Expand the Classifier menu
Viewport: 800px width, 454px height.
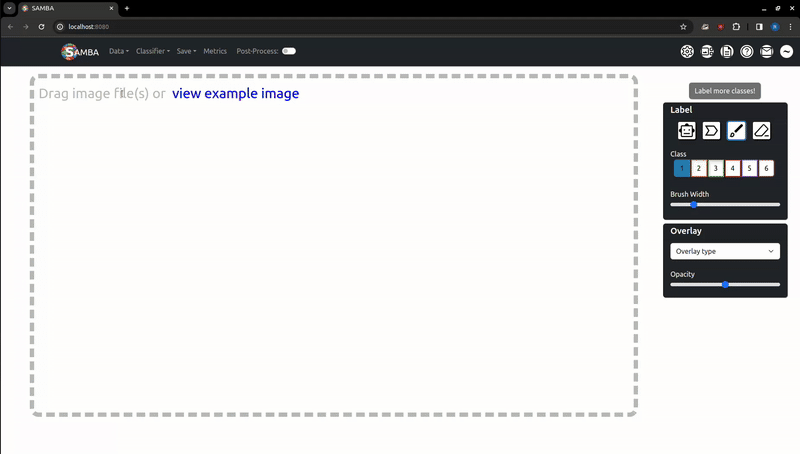(x=153, y=51)
